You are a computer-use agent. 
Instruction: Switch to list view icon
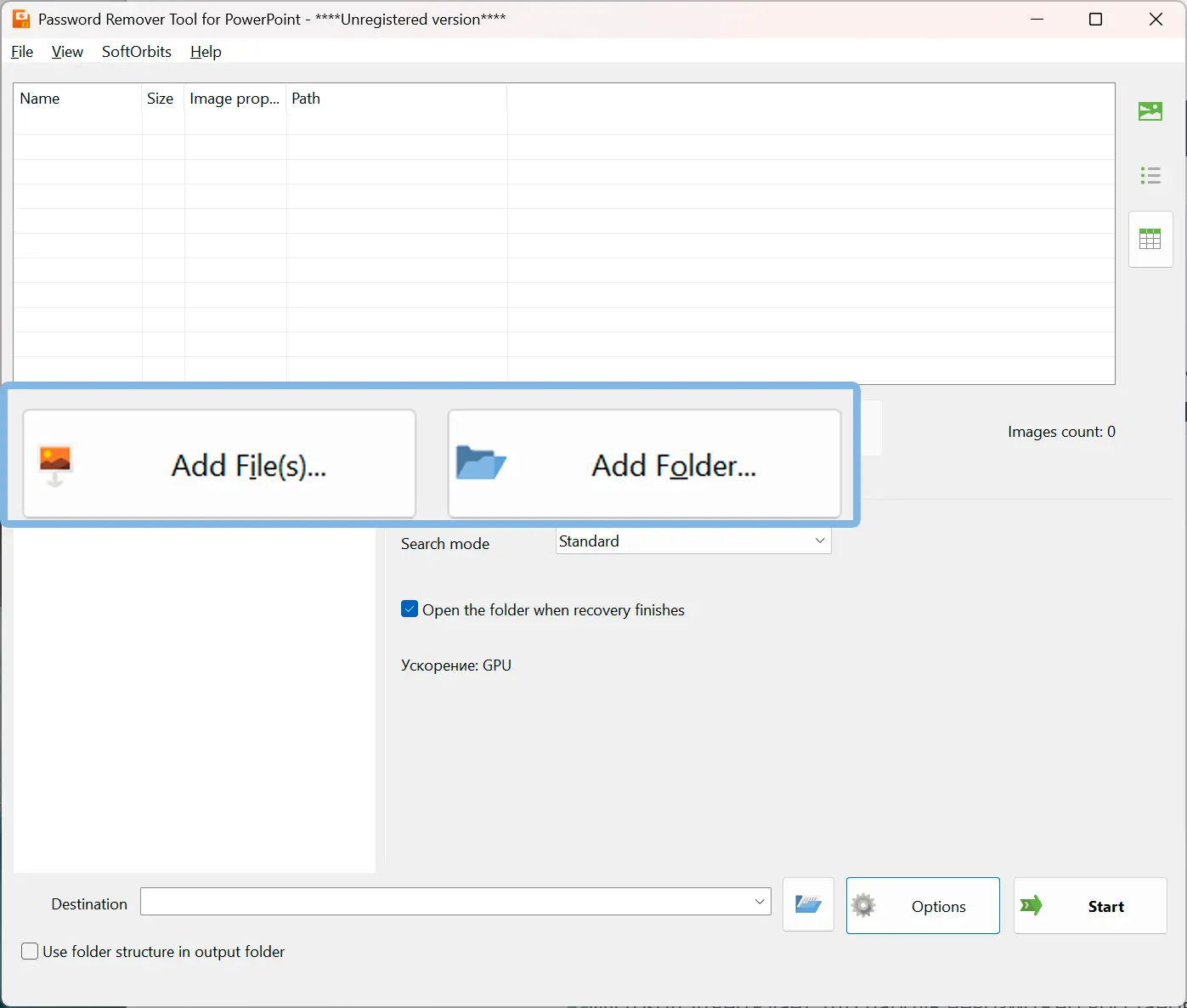(1150, 176)
